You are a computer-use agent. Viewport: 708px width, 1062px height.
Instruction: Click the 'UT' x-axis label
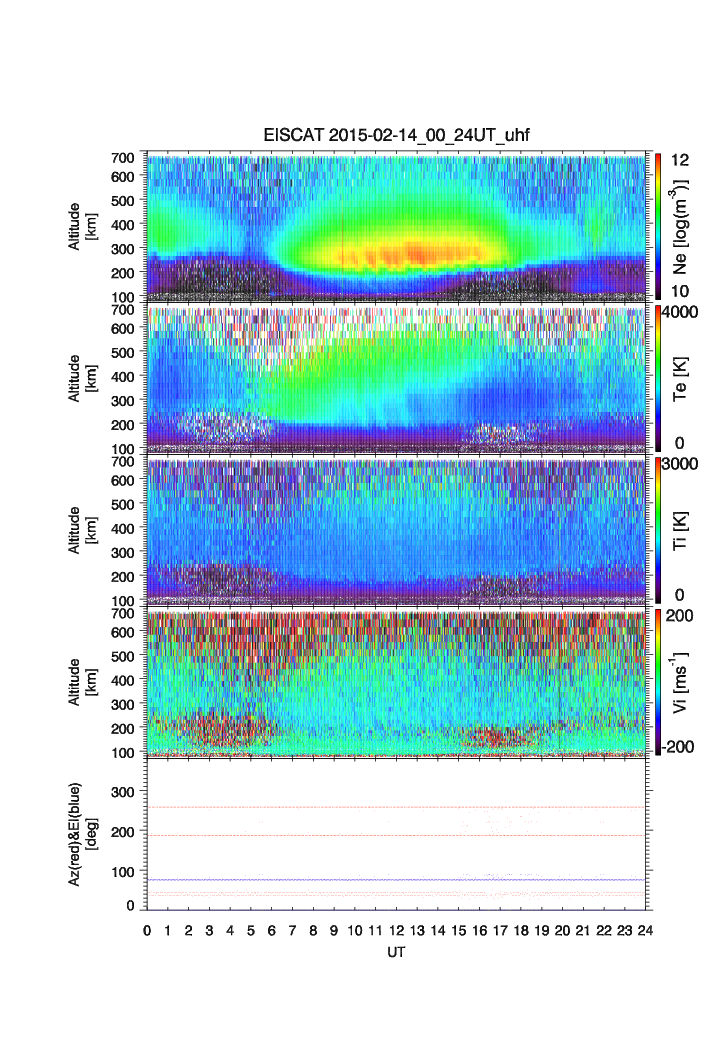click(x=396, y=952)
